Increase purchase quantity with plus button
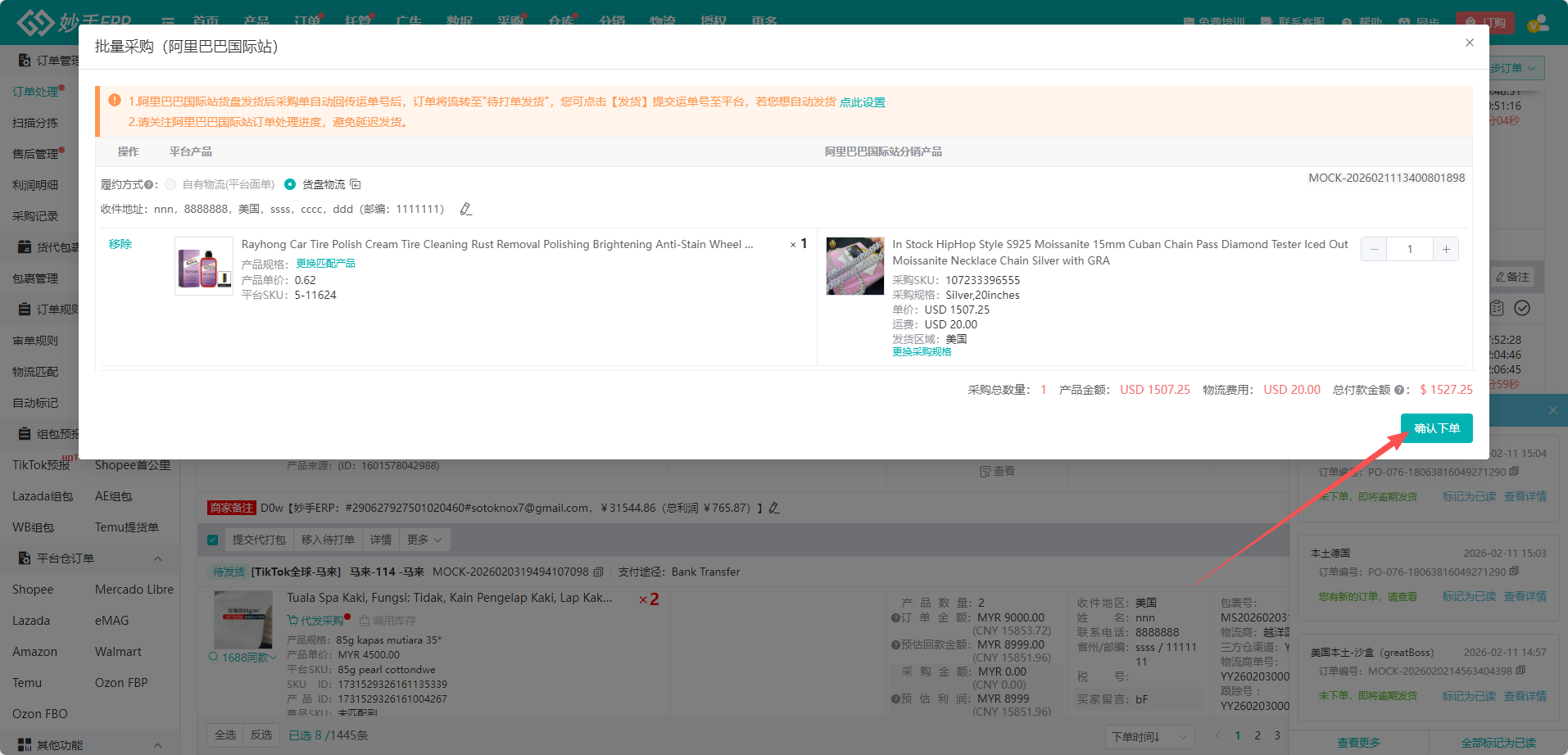The height and width of the screenshot is (755, 1568). tap(1446, 249)
